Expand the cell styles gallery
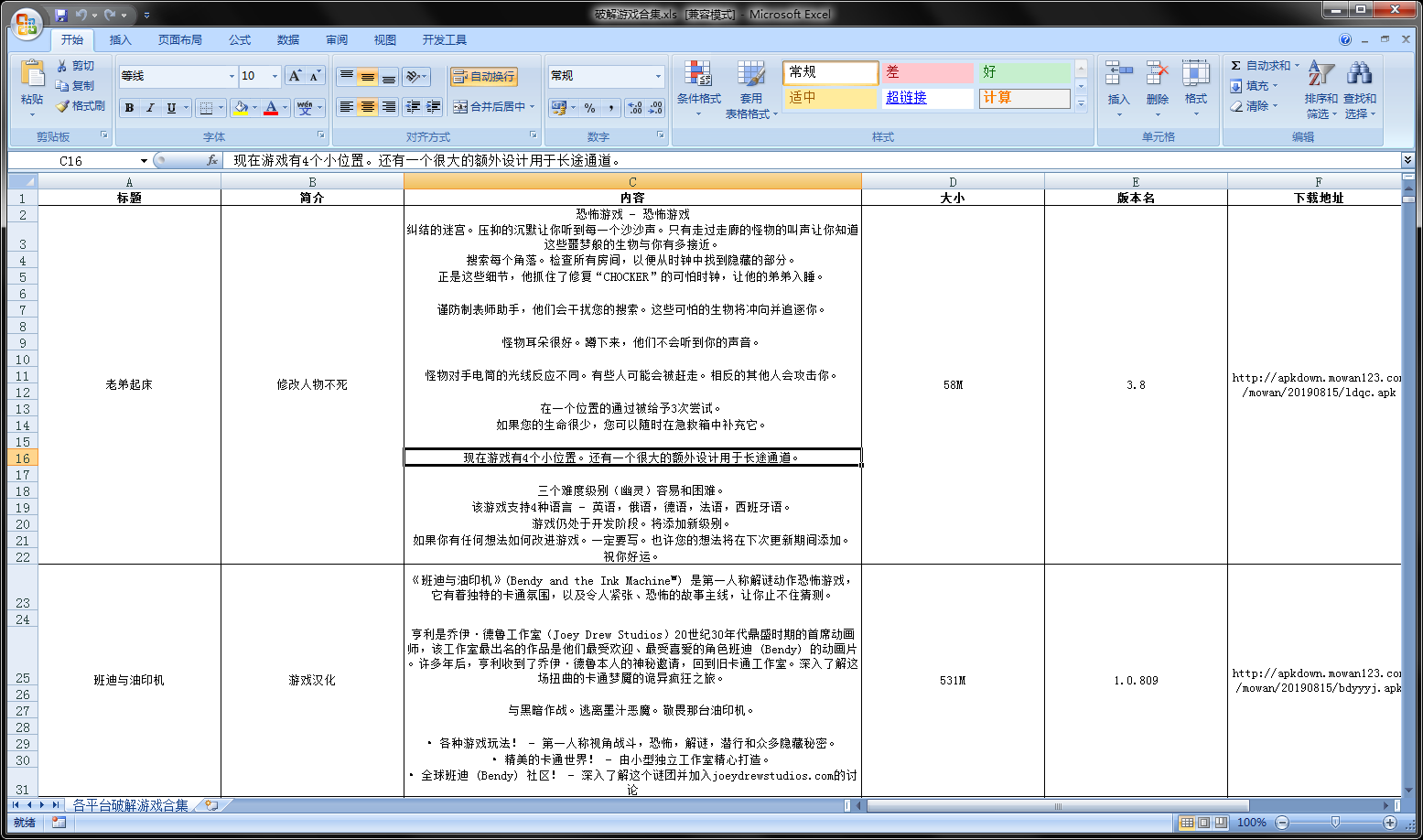 [1081, 104]
